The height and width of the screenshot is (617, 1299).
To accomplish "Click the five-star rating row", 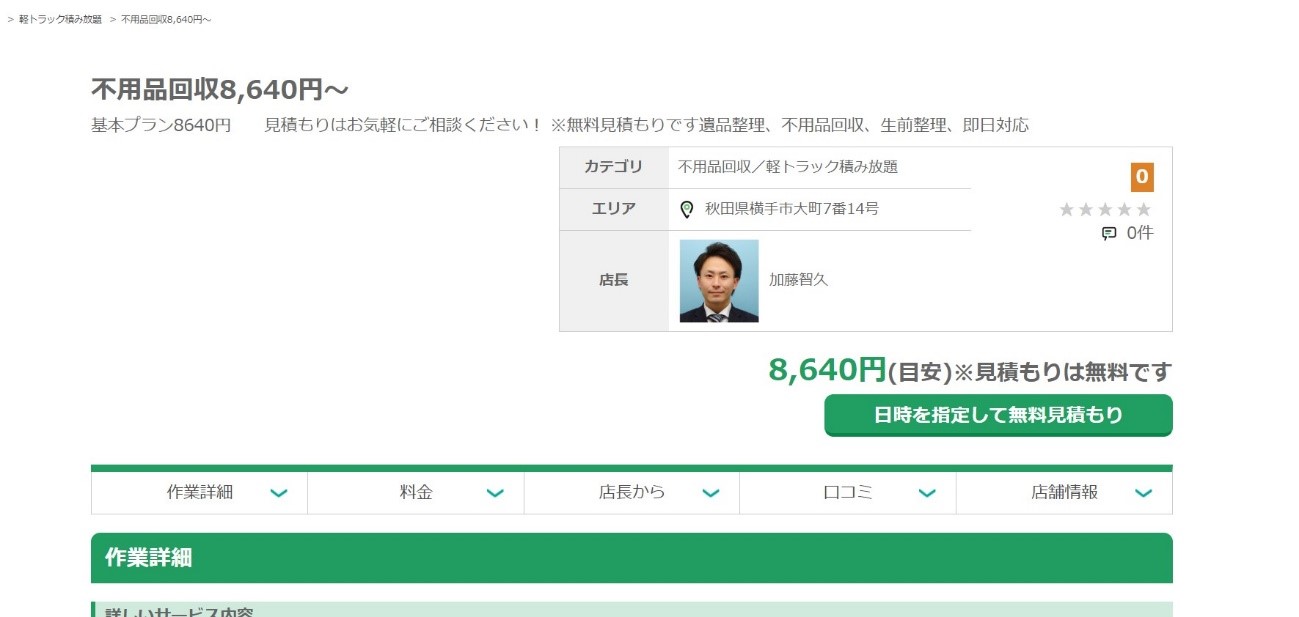I will 1105,210.
